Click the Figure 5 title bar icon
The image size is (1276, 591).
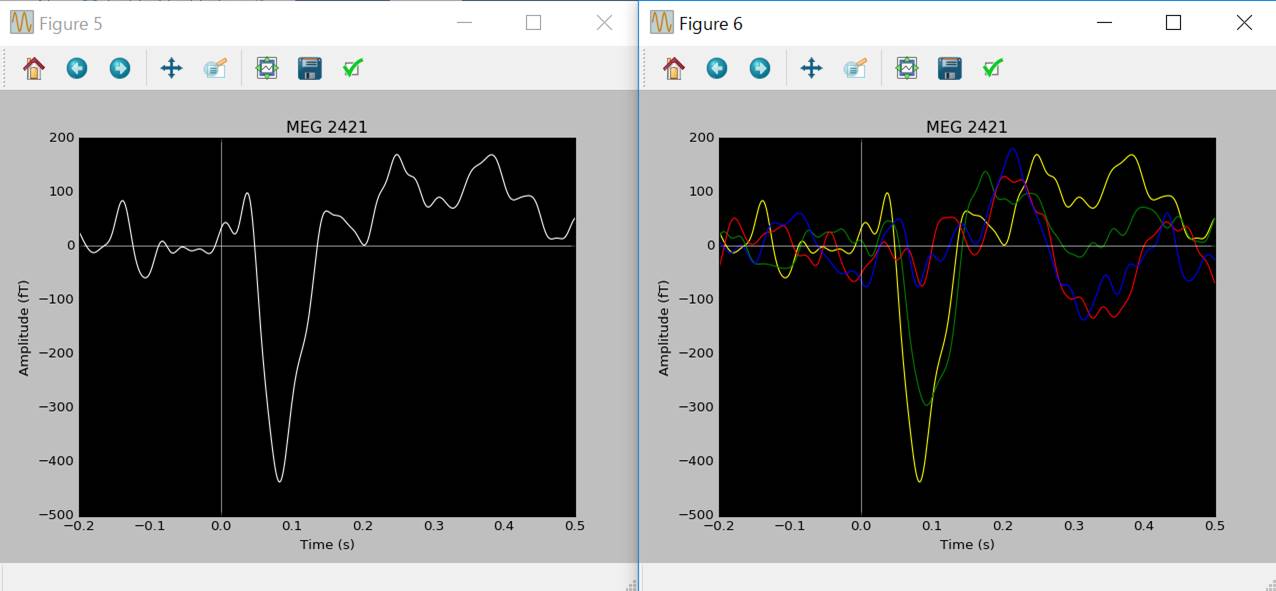pyautogui.click(x=21, y=23)
